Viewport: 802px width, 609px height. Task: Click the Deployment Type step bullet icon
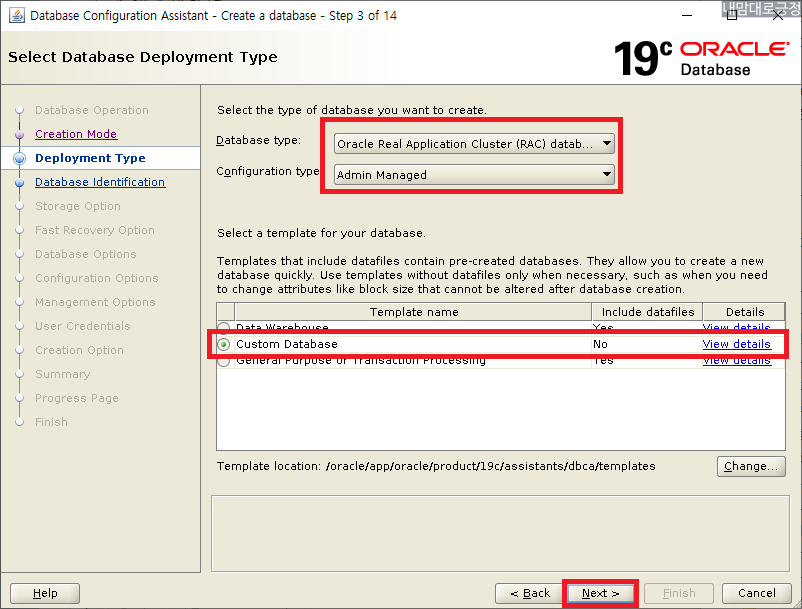point(19,159)
